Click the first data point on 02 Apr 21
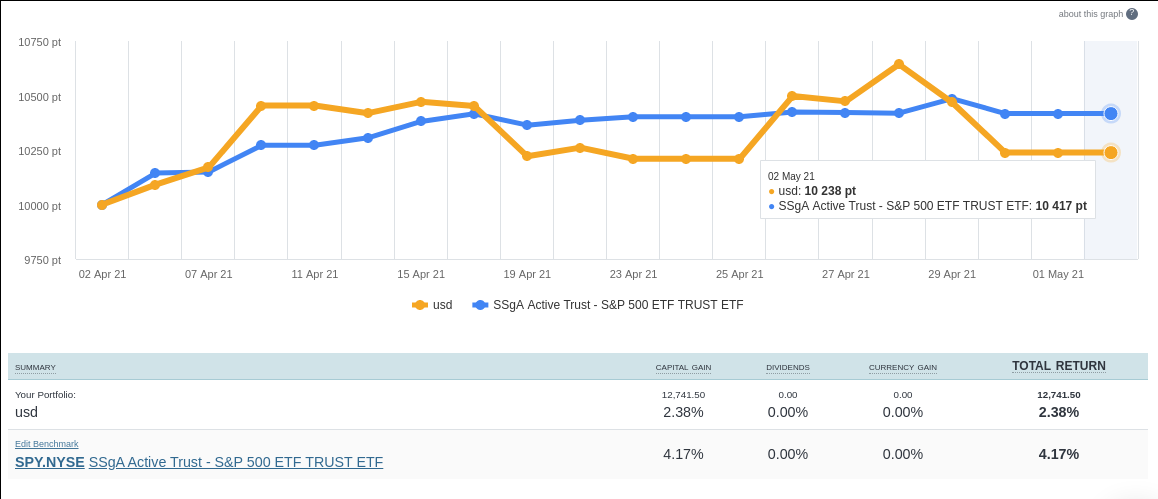The image size is (1158, 499). 102,205
